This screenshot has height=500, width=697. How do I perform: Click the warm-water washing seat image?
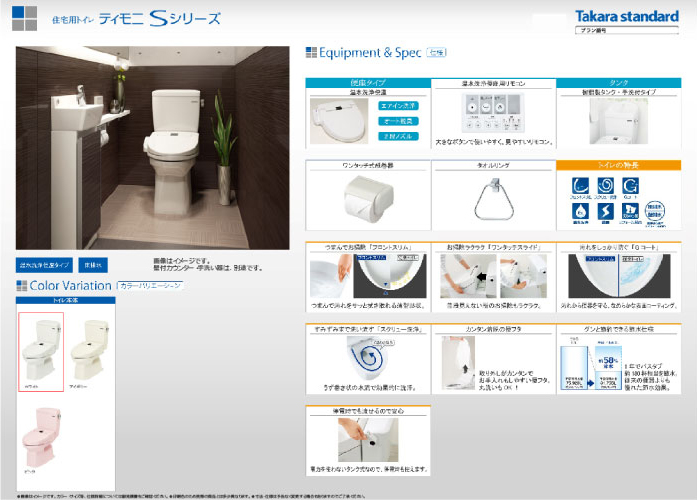click(339, 120)
